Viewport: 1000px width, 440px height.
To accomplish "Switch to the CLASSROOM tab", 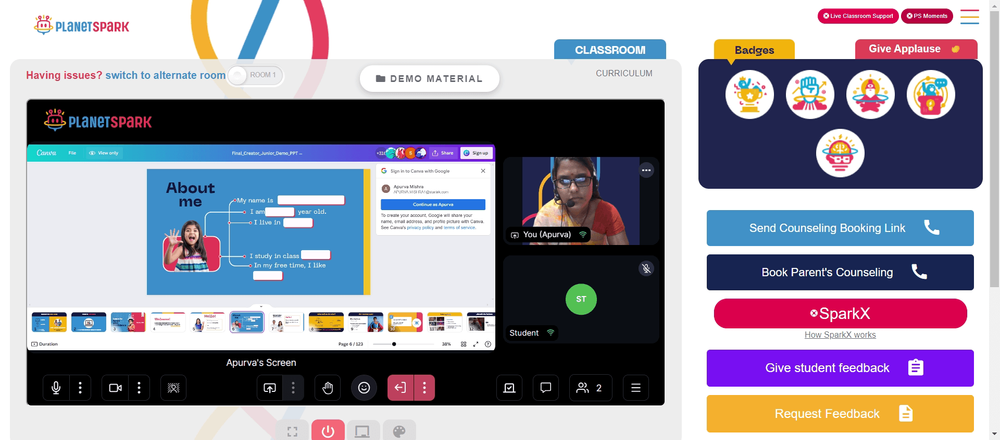I will click(x=610, y=50).
